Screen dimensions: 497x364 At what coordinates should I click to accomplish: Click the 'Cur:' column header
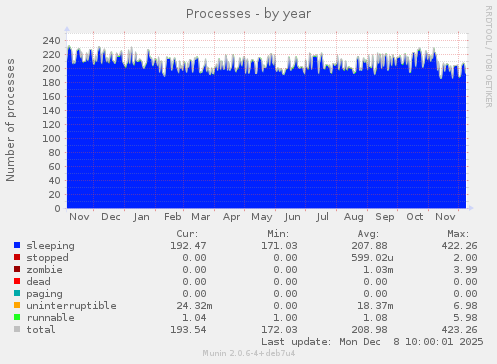pyautogui.click(x=187, y=234)
